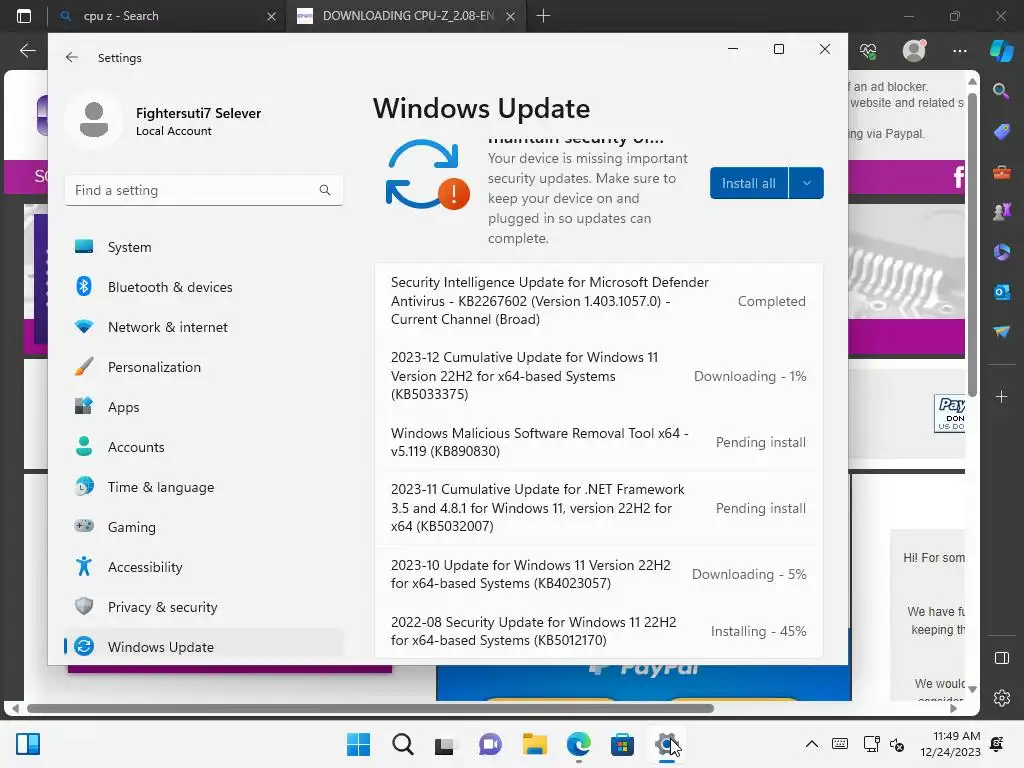Open Edge Settings and more menu
Screen dimensions: 1024x768
pos(959,51)
